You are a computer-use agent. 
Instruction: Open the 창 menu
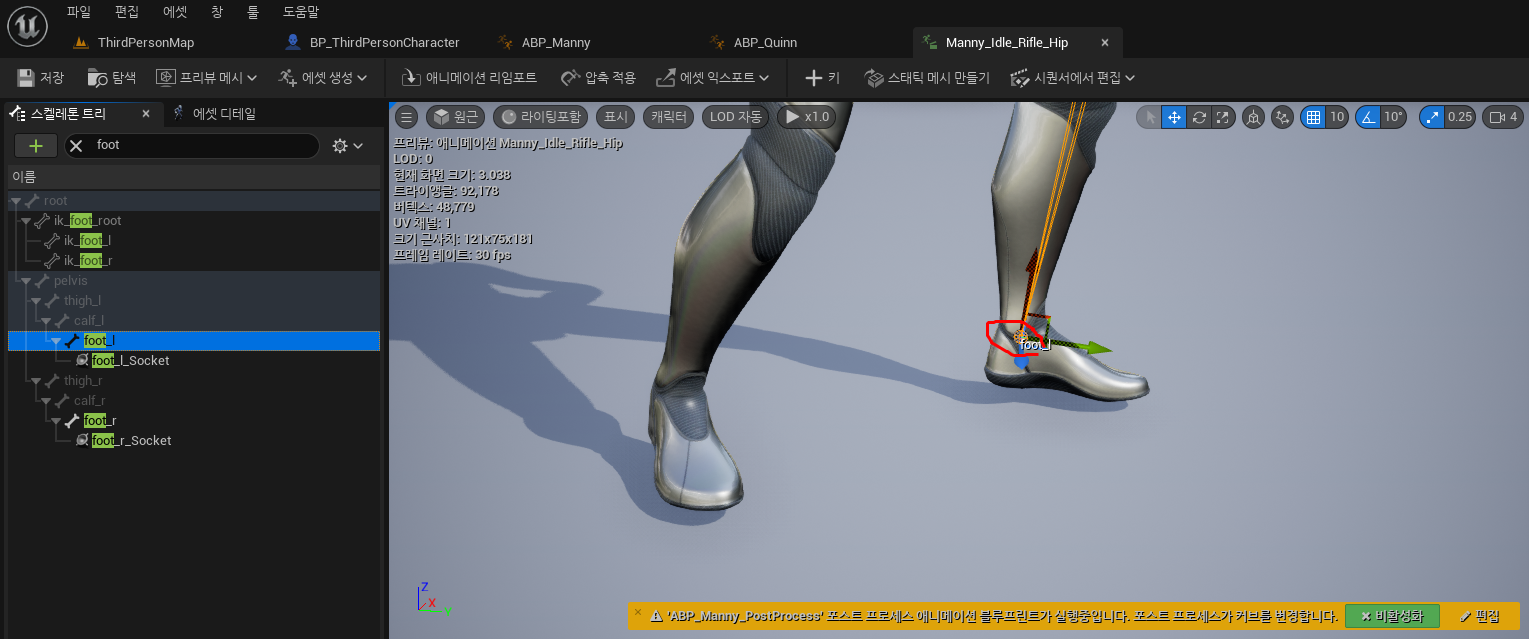click(217, 12)
